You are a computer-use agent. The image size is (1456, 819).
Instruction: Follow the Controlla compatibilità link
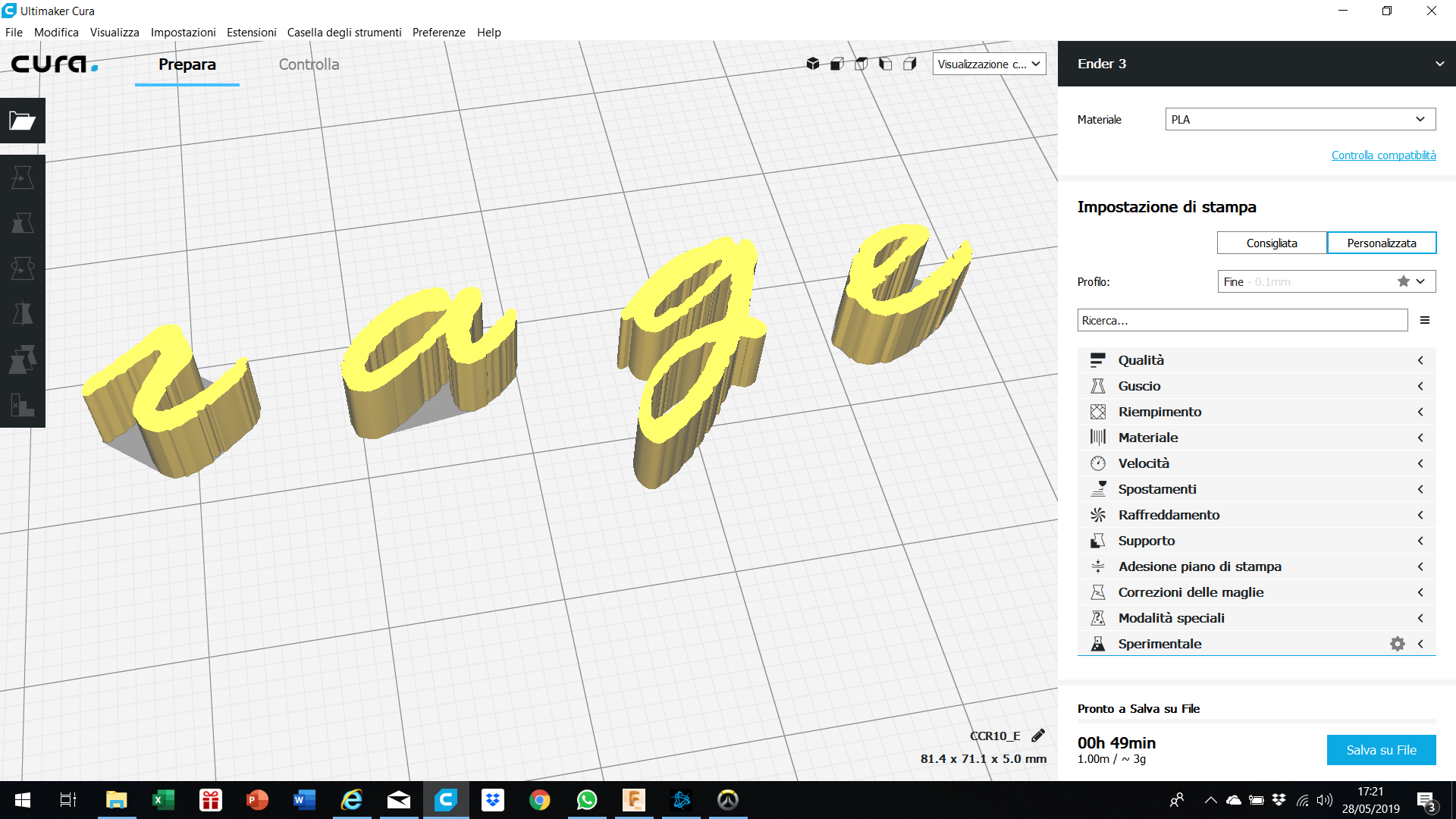coord(1383,155)
